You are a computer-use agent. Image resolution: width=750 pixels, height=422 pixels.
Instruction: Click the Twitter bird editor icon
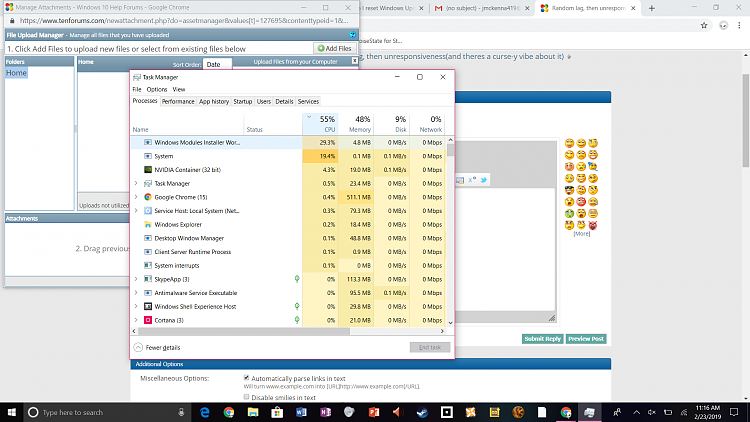pos(484,180)
